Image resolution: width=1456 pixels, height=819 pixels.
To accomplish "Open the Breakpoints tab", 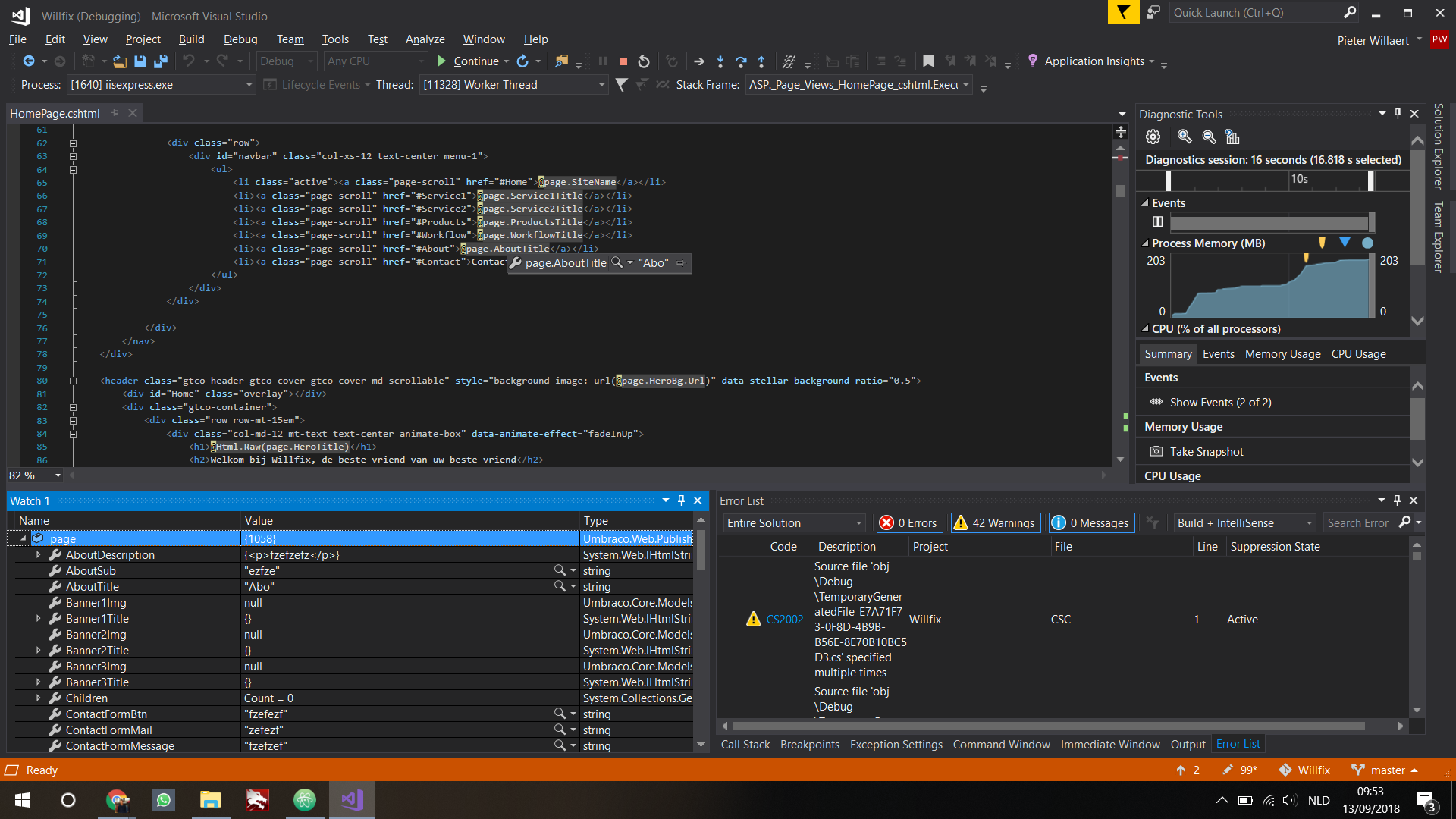I will pos(809,745).
